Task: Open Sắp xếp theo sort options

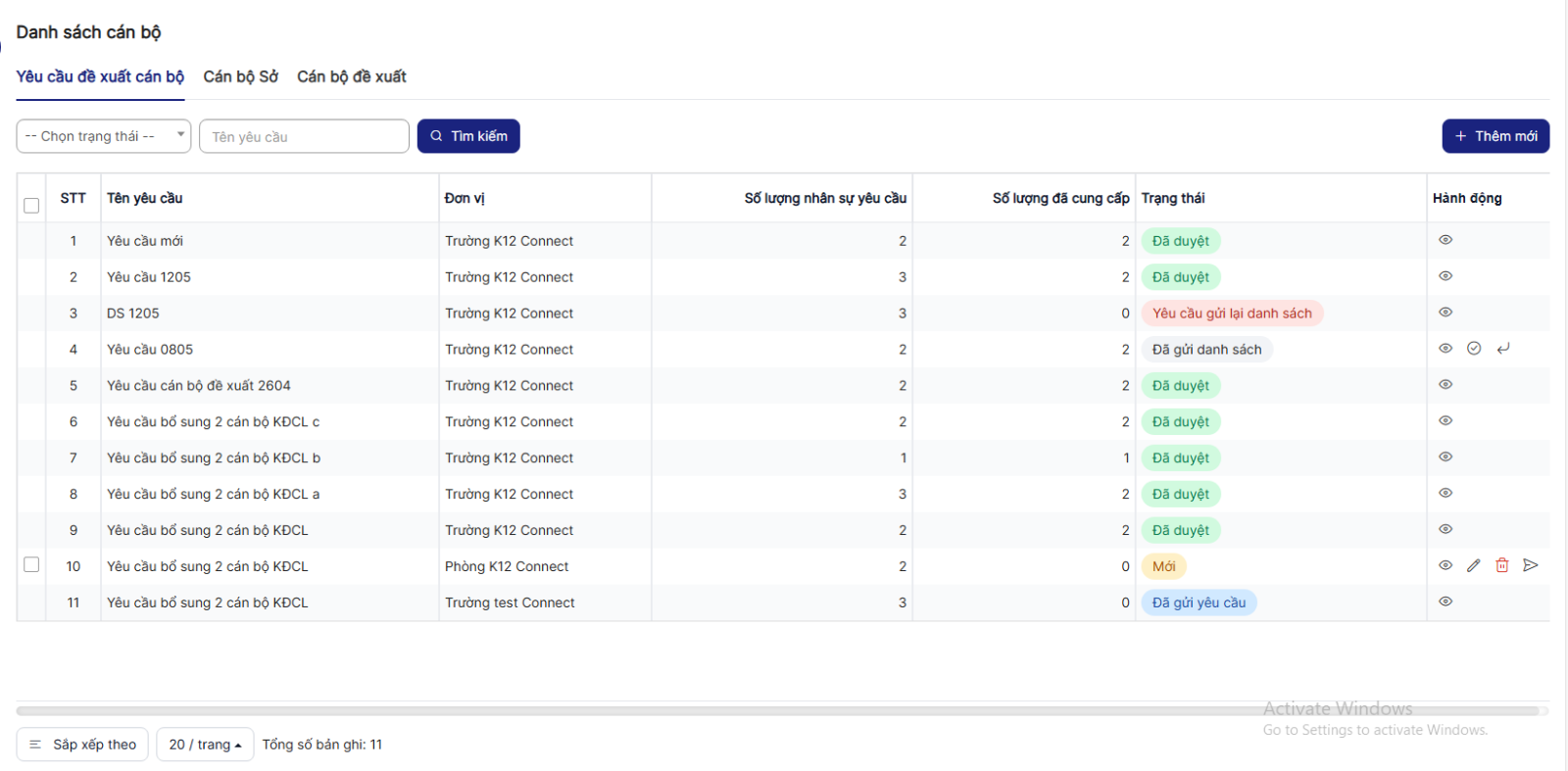Action: pyautogui.click(x=82, y=745)
